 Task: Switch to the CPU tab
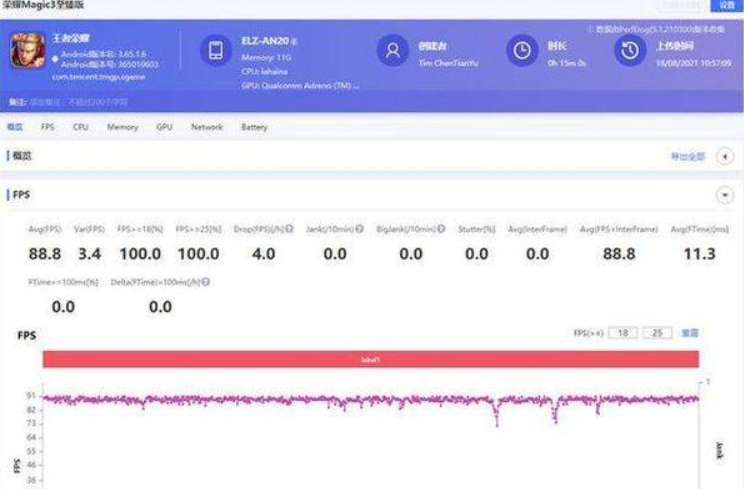[x=81, y=127]
